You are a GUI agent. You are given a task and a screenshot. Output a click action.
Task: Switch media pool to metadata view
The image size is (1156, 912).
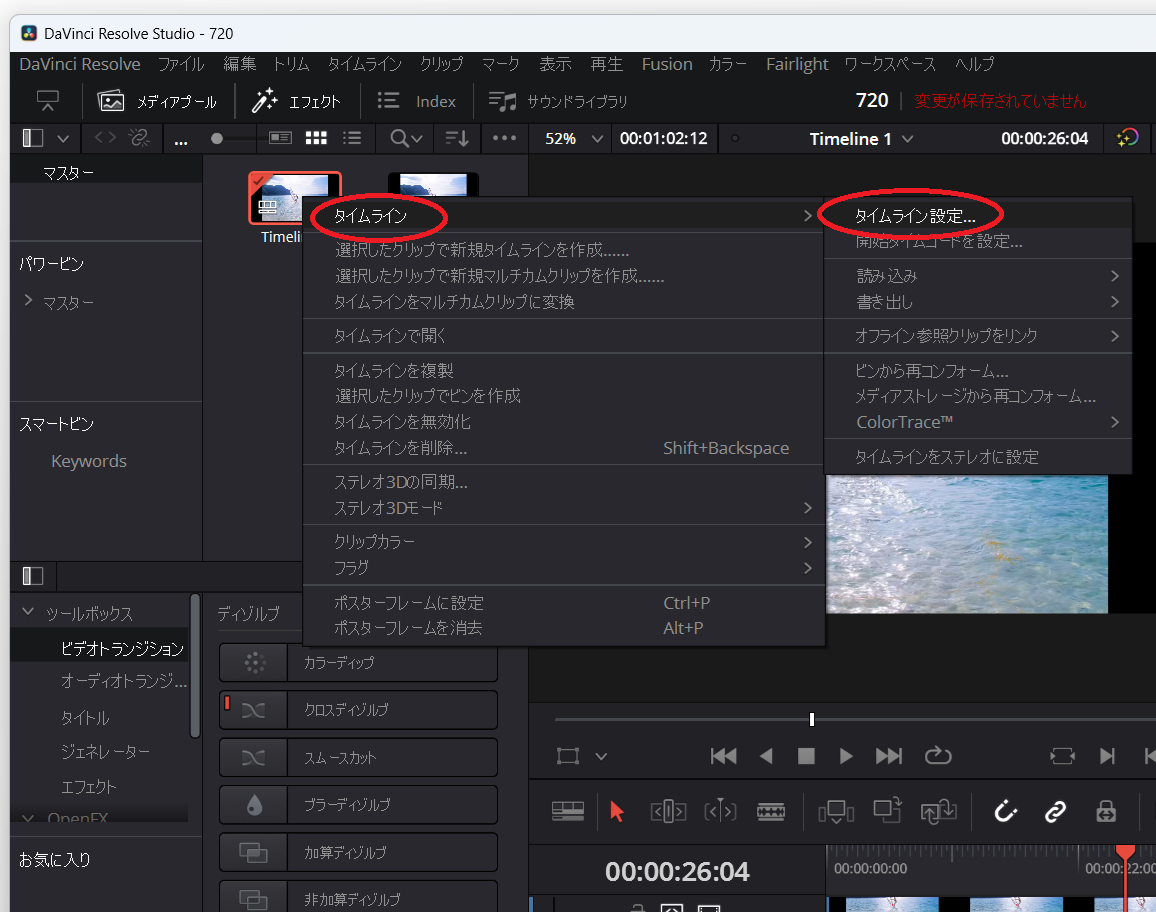coord(280,138)
